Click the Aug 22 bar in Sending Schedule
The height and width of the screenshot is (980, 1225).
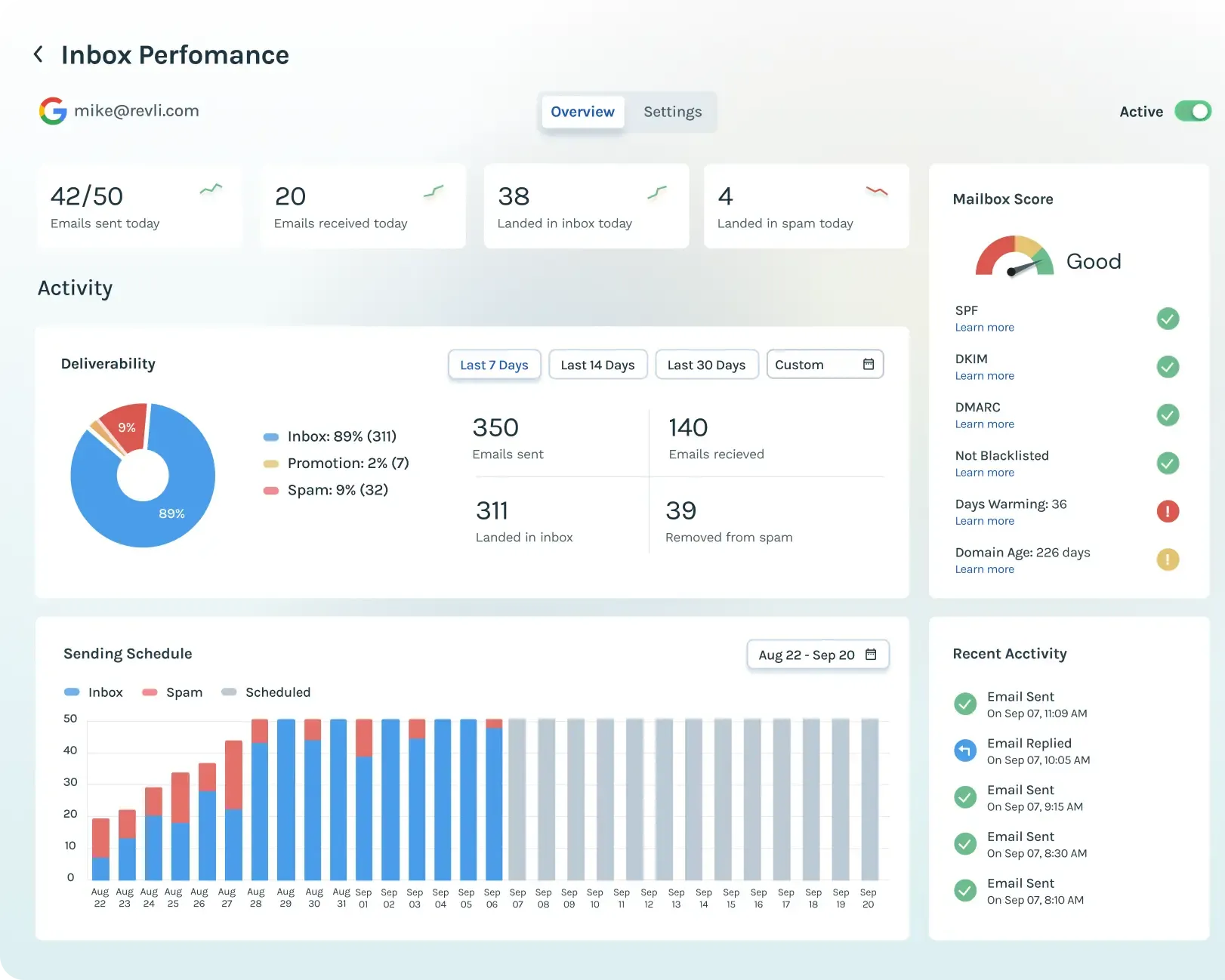[x=100, y=849]
